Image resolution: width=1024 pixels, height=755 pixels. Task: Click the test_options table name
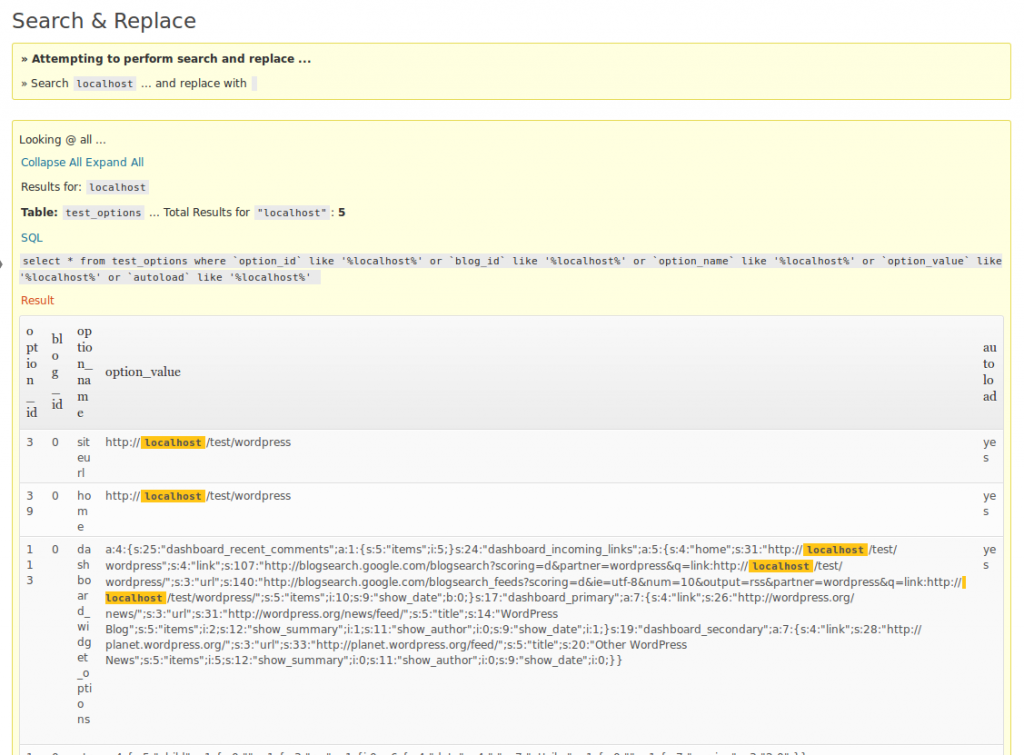103,213
